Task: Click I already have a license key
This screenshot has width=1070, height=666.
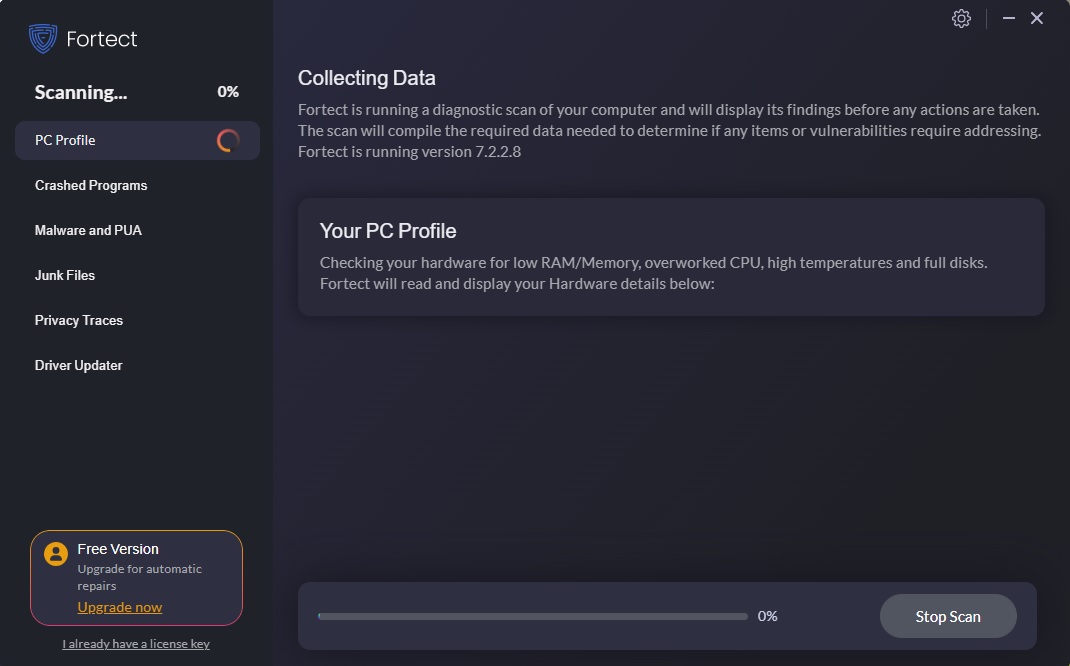Action: [x=136, y=644]
